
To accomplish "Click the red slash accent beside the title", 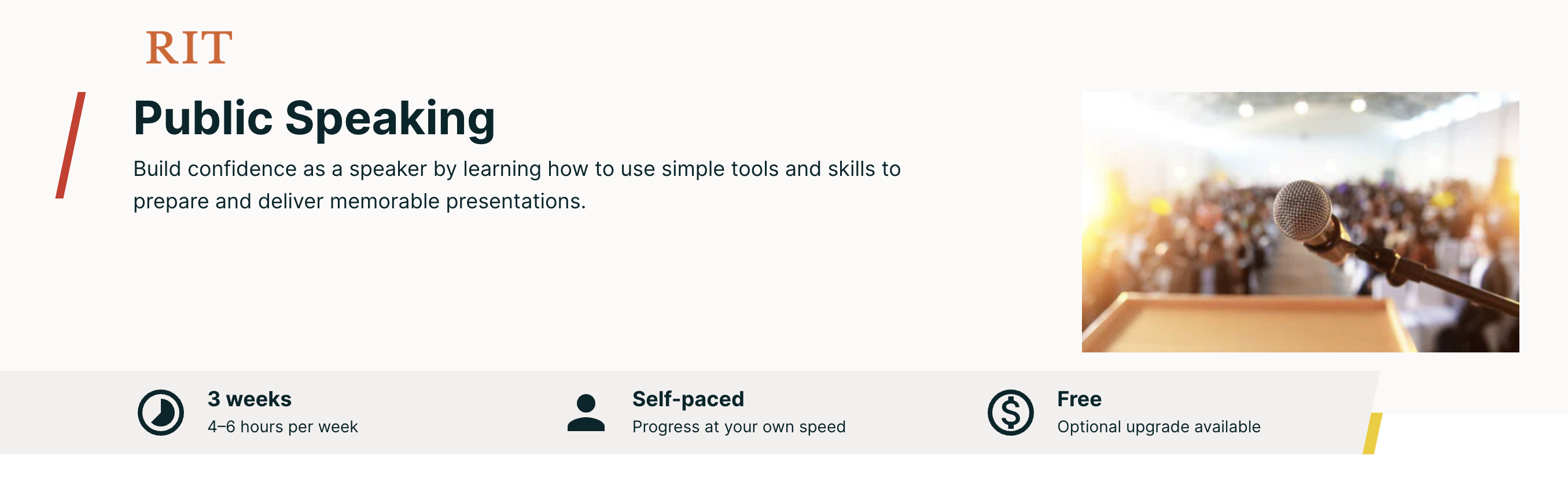I will coord(71,145).
